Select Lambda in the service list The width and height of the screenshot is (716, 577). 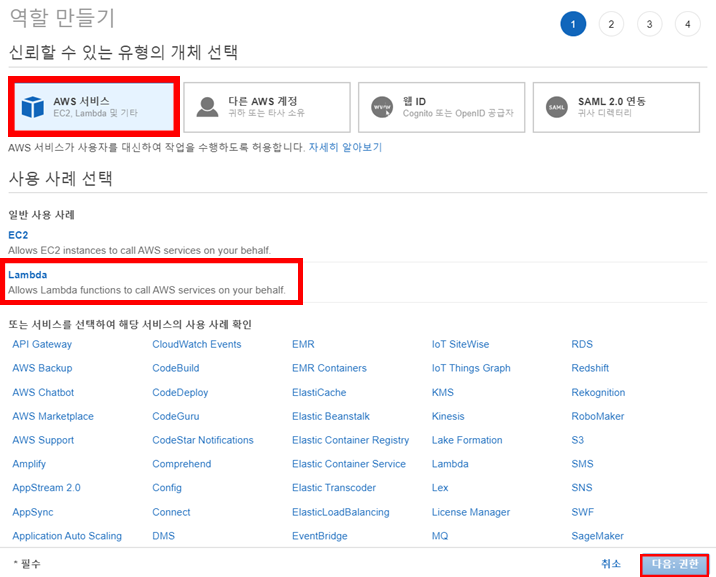[x=450, y=464]
